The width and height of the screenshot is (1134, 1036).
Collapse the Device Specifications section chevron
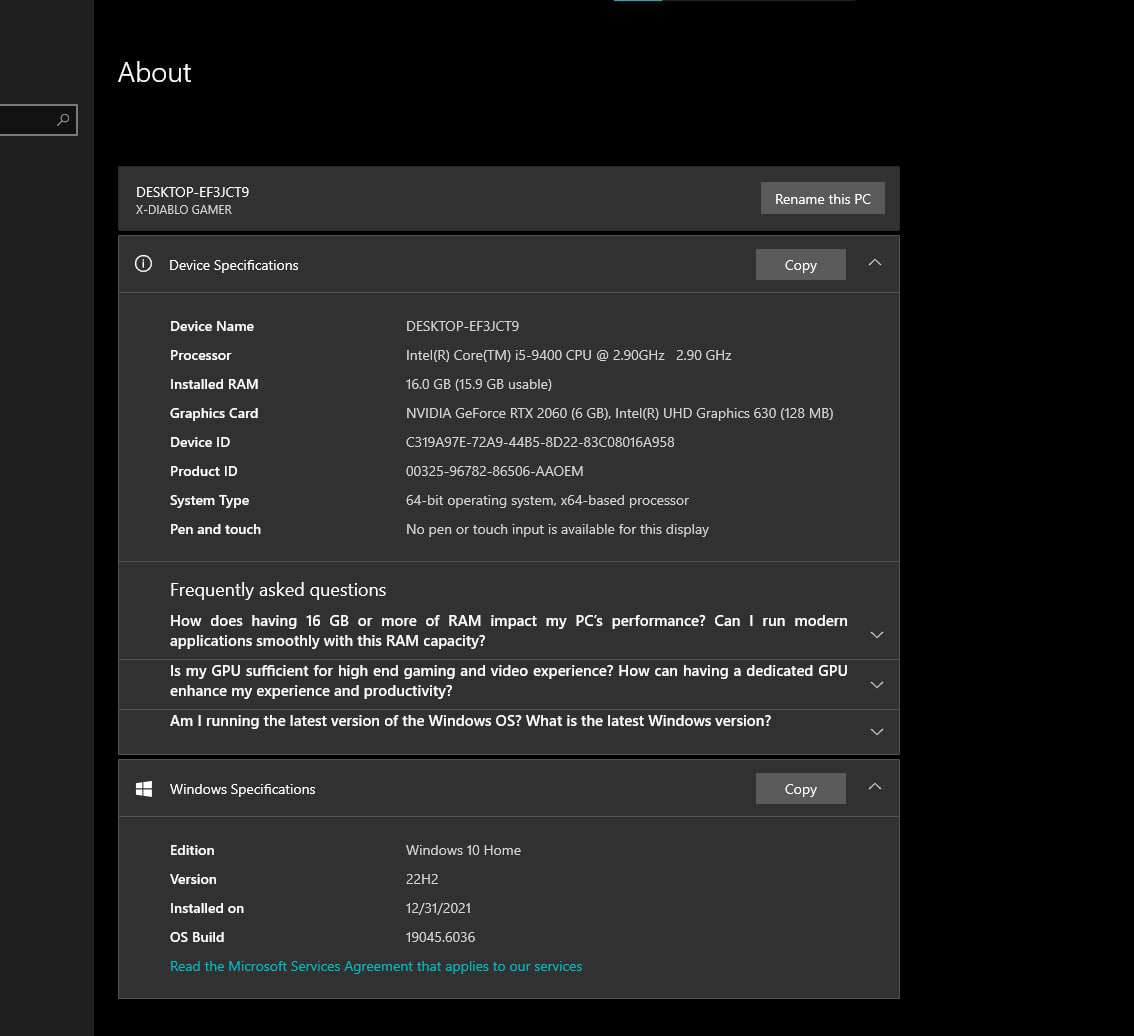[875, 263]
